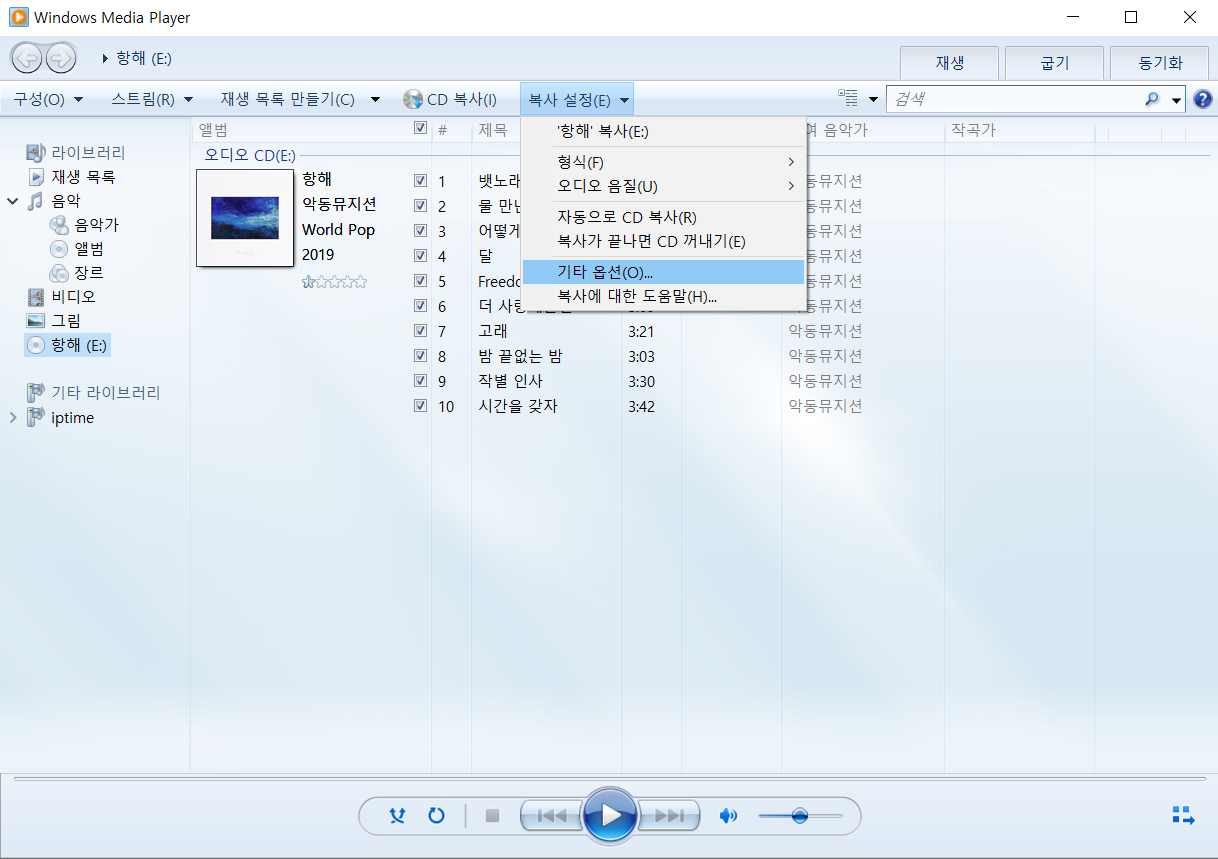Choose '항해' 복사(E:) menu item
This screenshot has width=1218, height=859.
(663, 131)
